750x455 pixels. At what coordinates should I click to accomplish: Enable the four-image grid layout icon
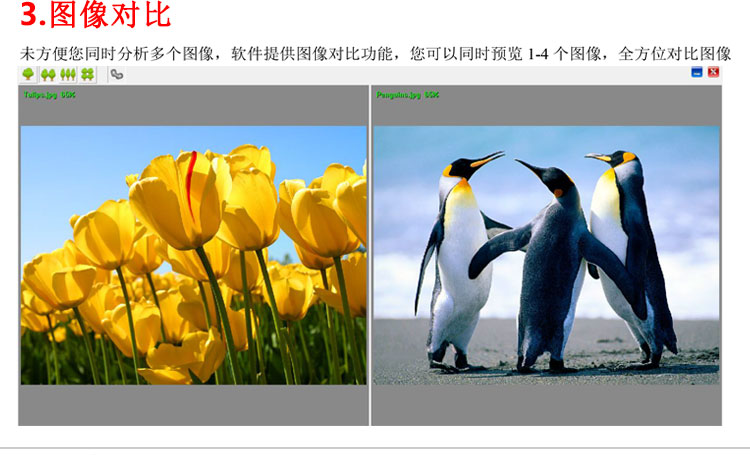[88, 74]
